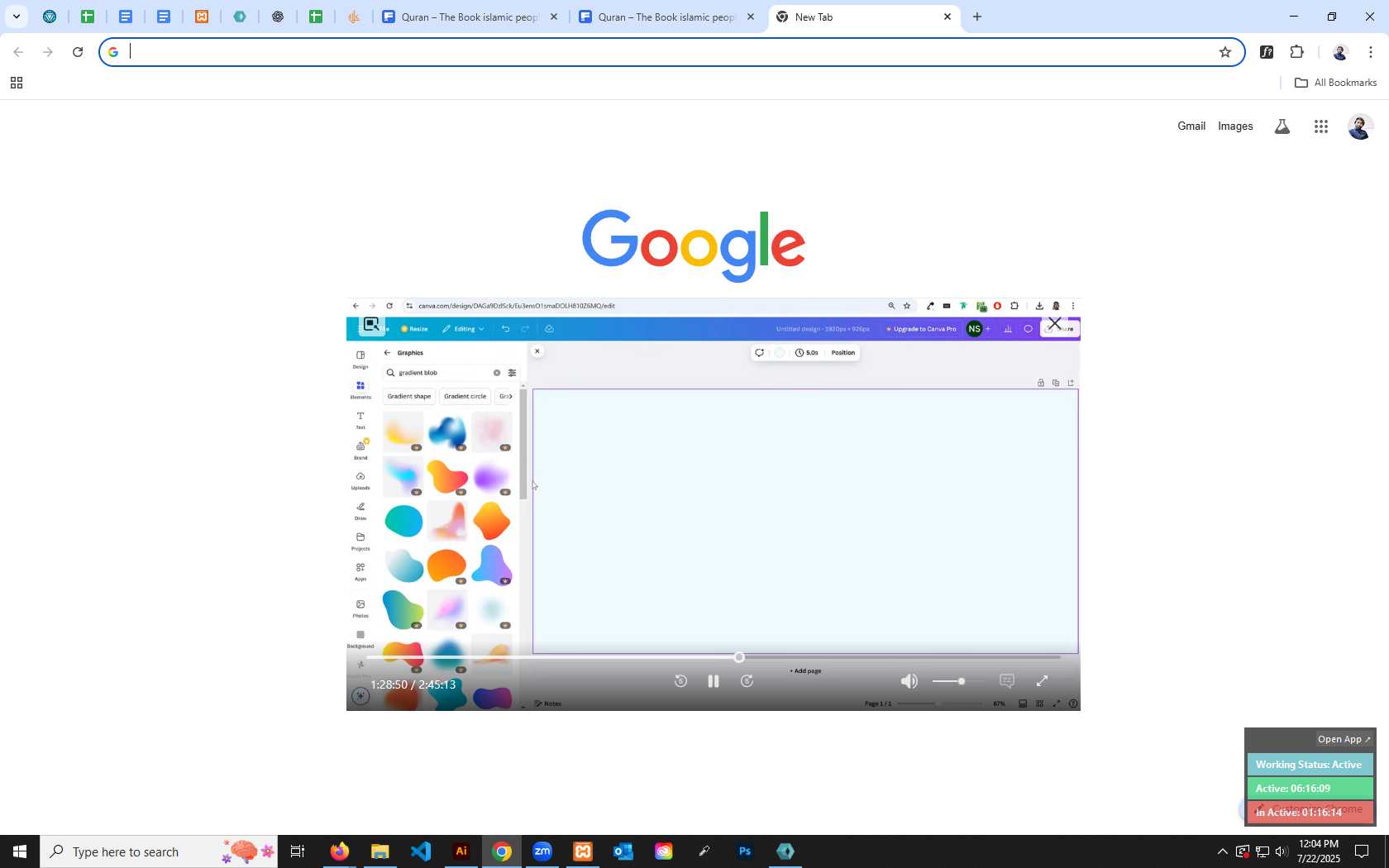Screen dimensions: 1389x868
Task: Click the taskbar search box
Action: [159, 851]
